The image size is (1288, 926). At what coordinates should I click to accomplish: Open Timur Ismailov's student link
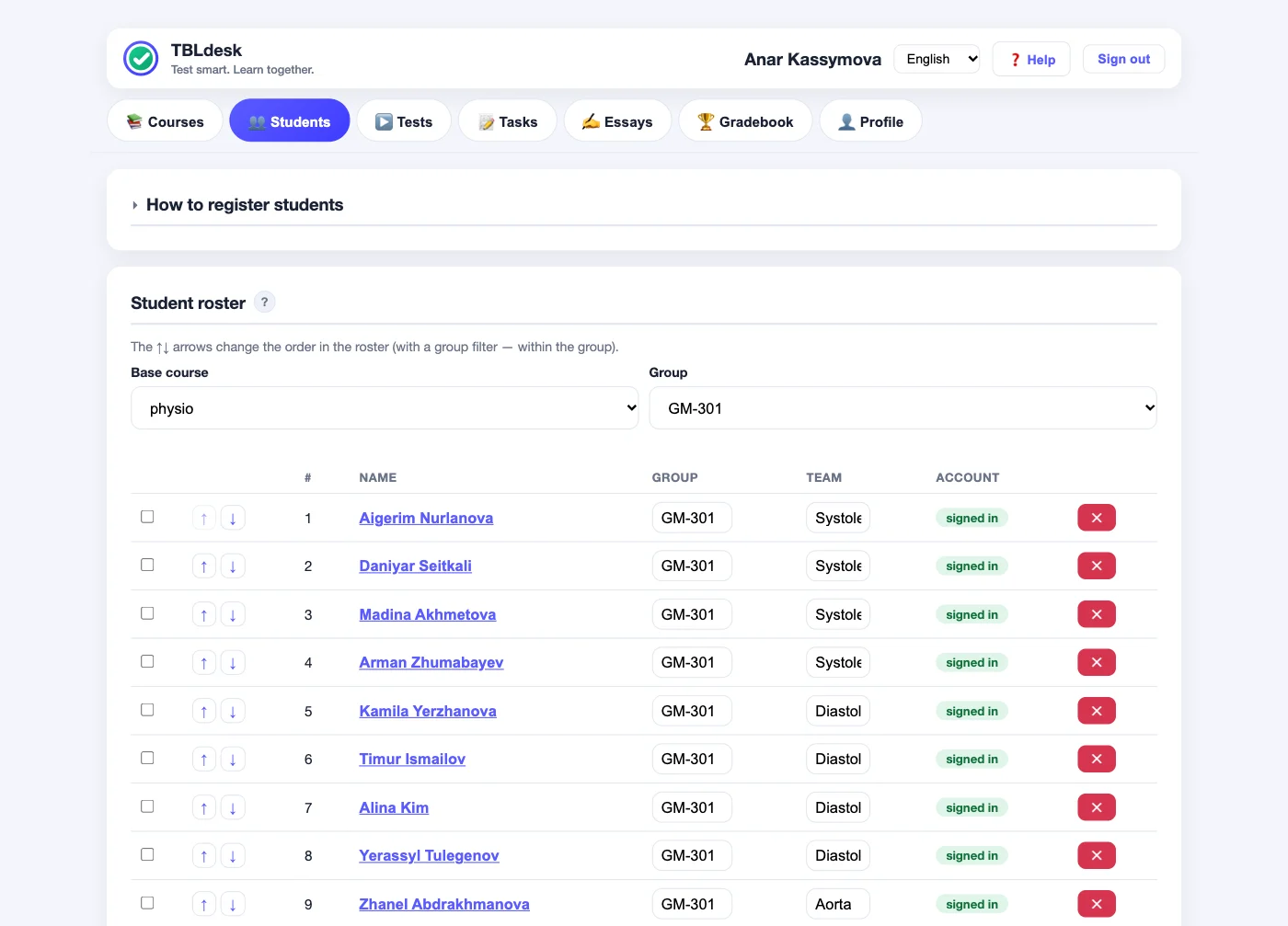point(412,760)
